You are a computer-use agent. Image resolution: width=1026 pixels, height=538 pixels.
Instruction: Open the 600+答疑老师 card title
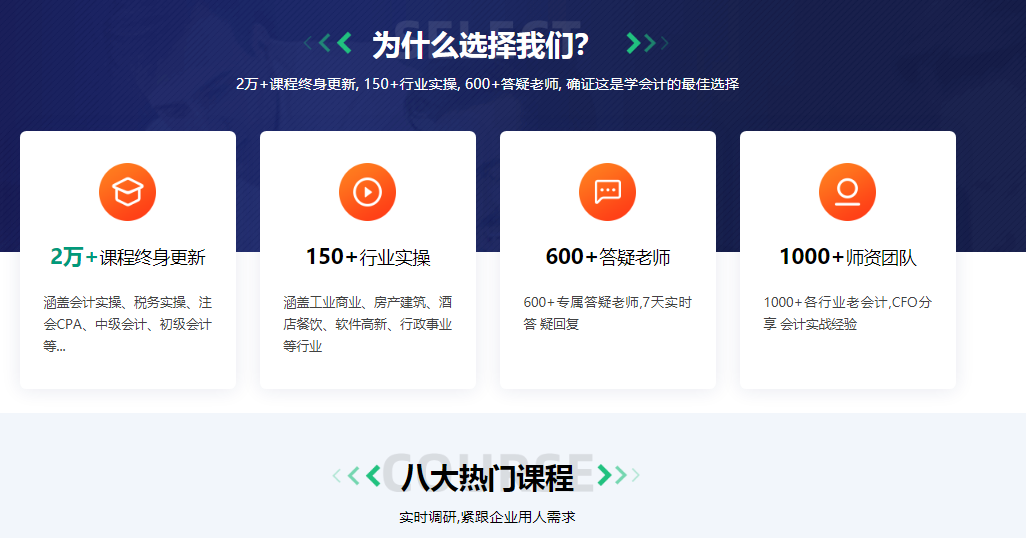[x=608, y=257]
